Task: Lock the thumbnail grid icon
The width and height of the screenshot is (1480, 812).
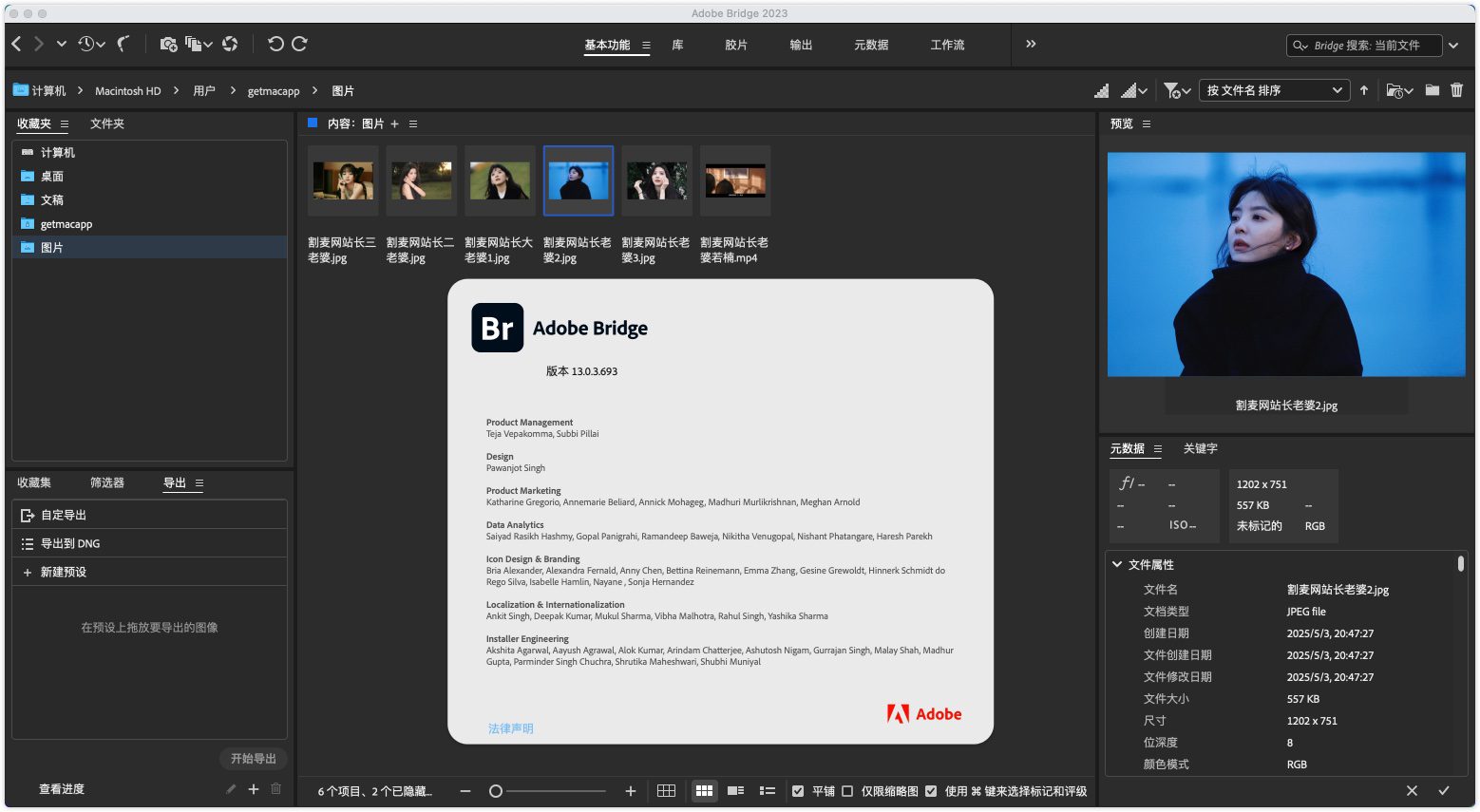Action: (x=666, y=790)
